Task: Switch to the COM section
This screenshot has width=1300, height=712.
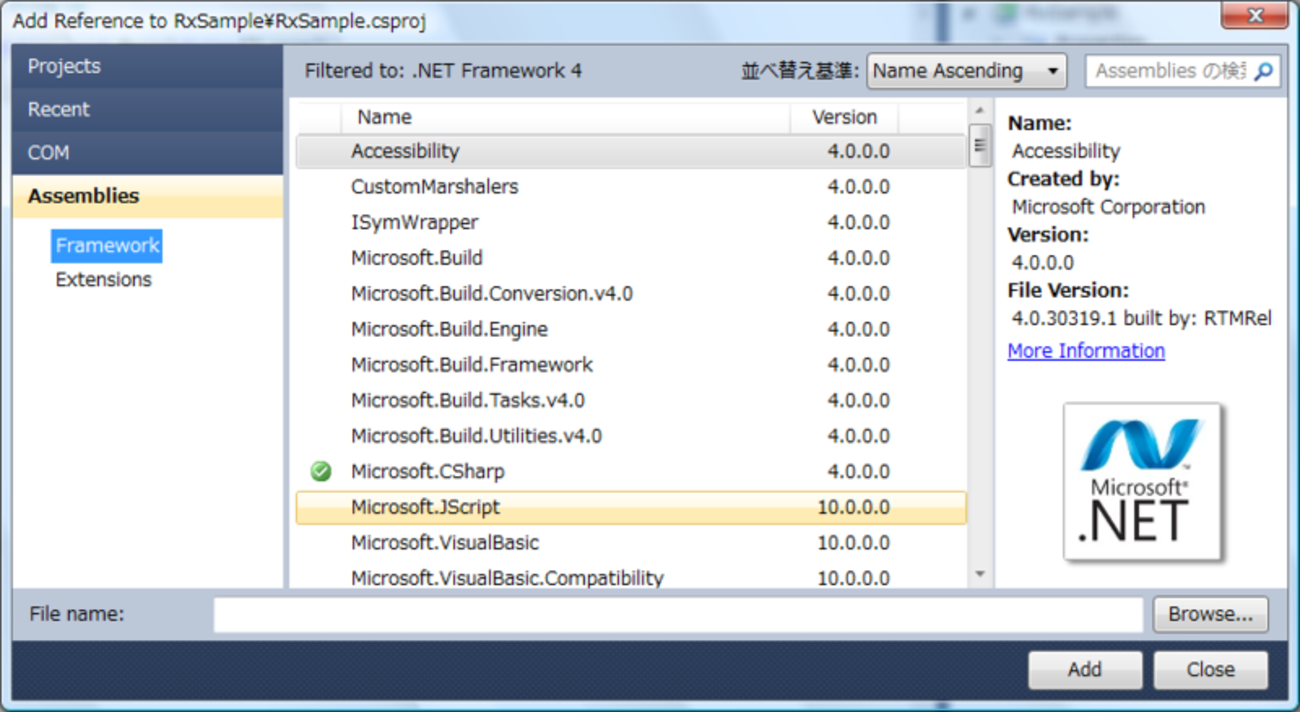Action: pos(148,153)
